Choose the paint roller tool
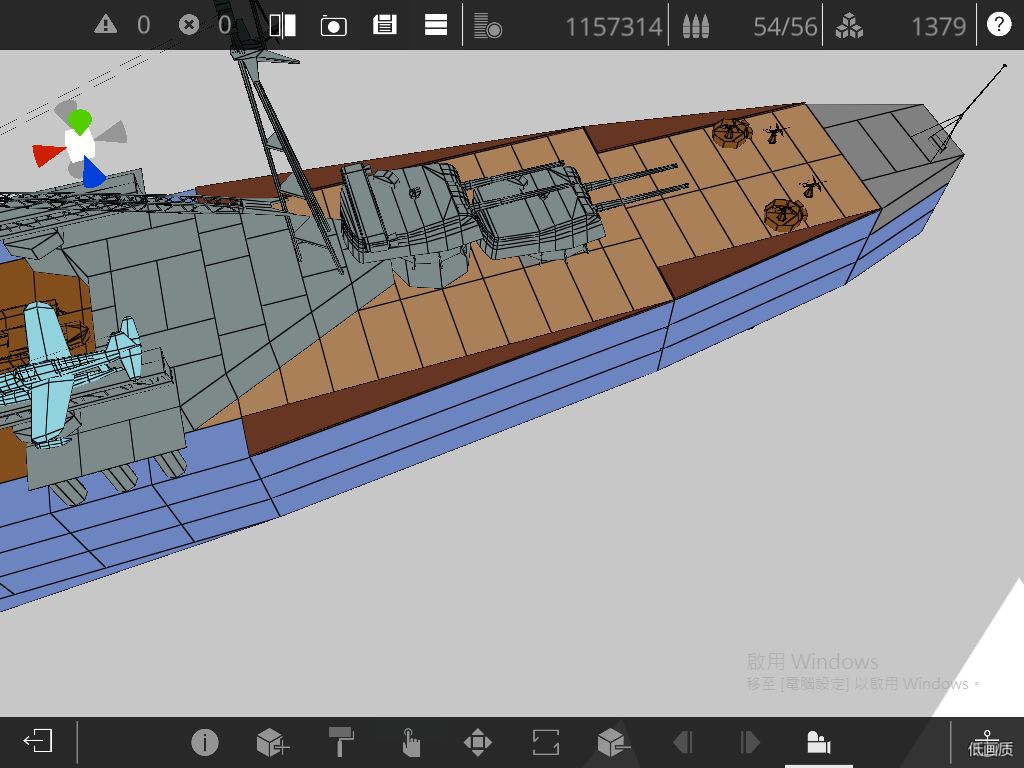This screenshot has height=768, width=1024. pyautogui.click(x=341, y=742)
